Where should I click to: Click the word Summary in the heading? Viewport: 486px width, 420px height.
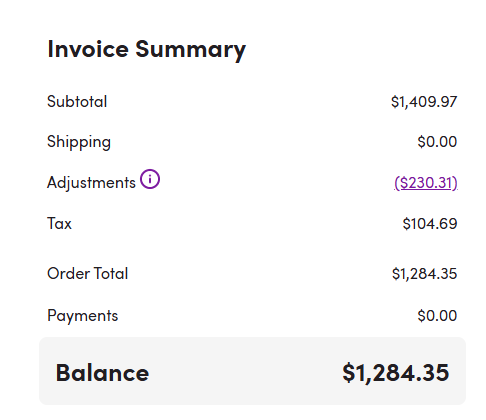click(x=191, y=50)
